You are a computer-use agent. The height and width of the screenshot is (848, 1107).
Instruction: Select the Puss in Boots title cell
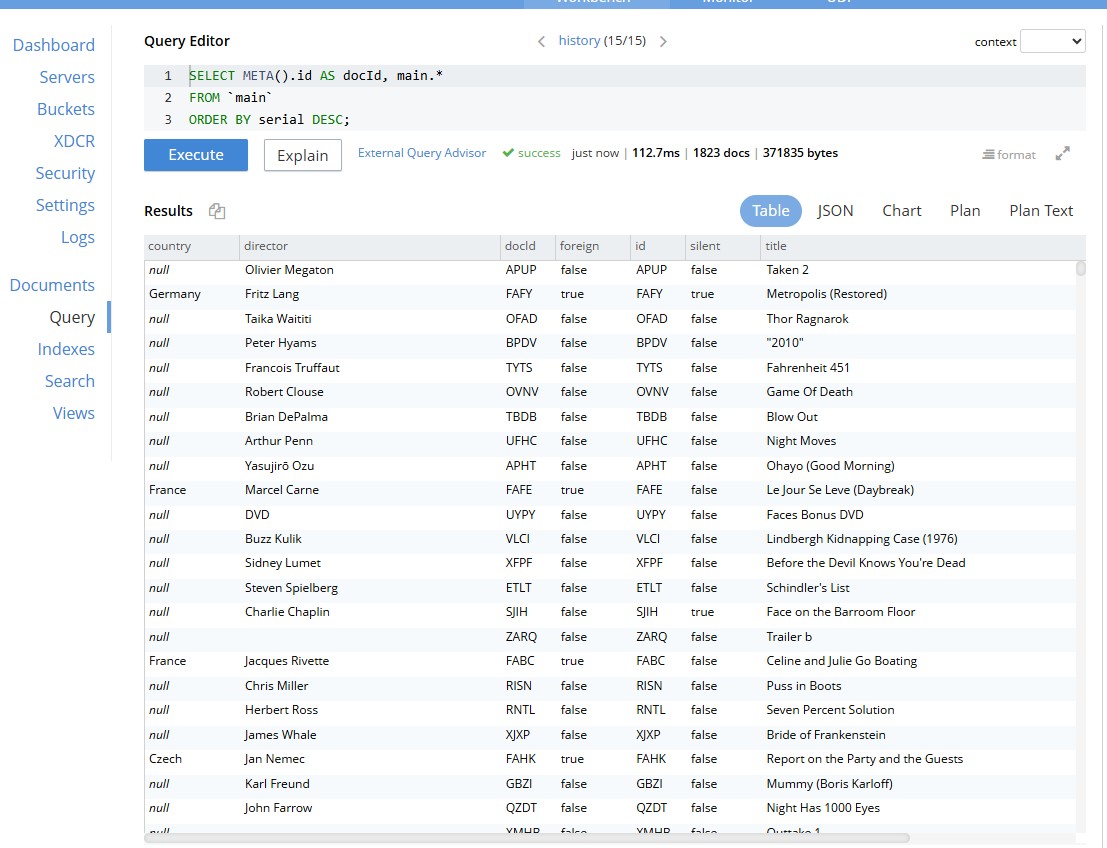coord(803,686)
